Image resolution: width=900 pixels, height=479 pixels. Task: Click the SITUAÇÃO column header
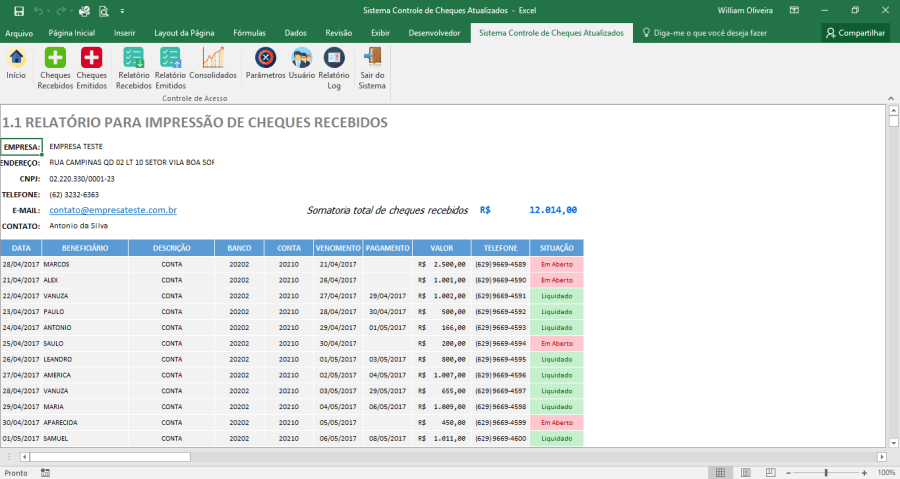(556, 248)
